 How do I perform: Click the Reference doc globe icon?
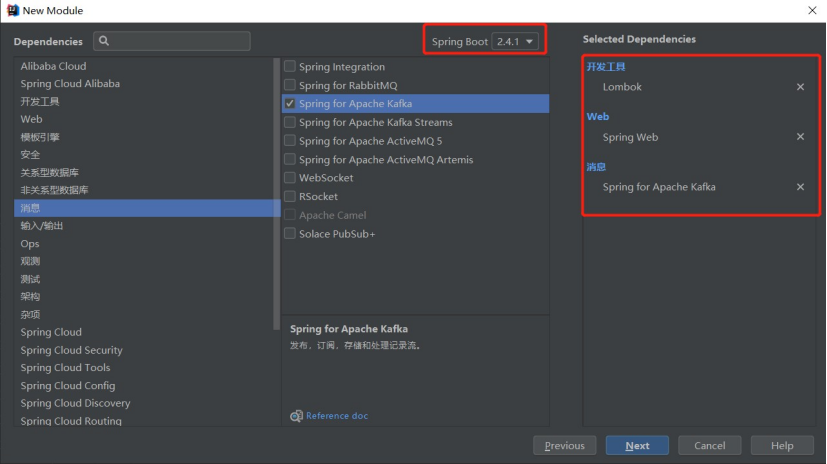296,416
